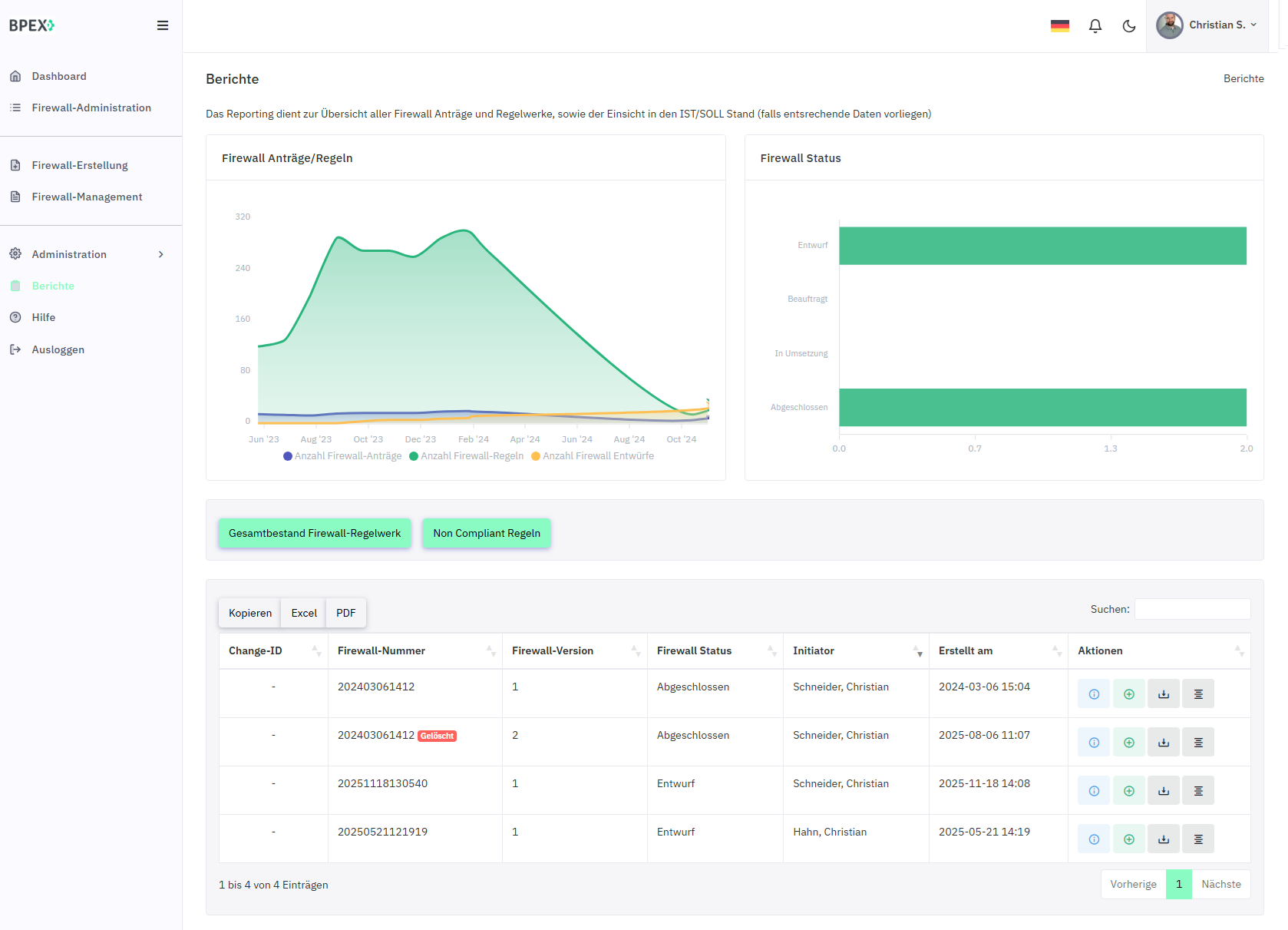Click info icon for firewall 20251118130540
This screenshot has width=1288, height=930.
point(1094,791)
